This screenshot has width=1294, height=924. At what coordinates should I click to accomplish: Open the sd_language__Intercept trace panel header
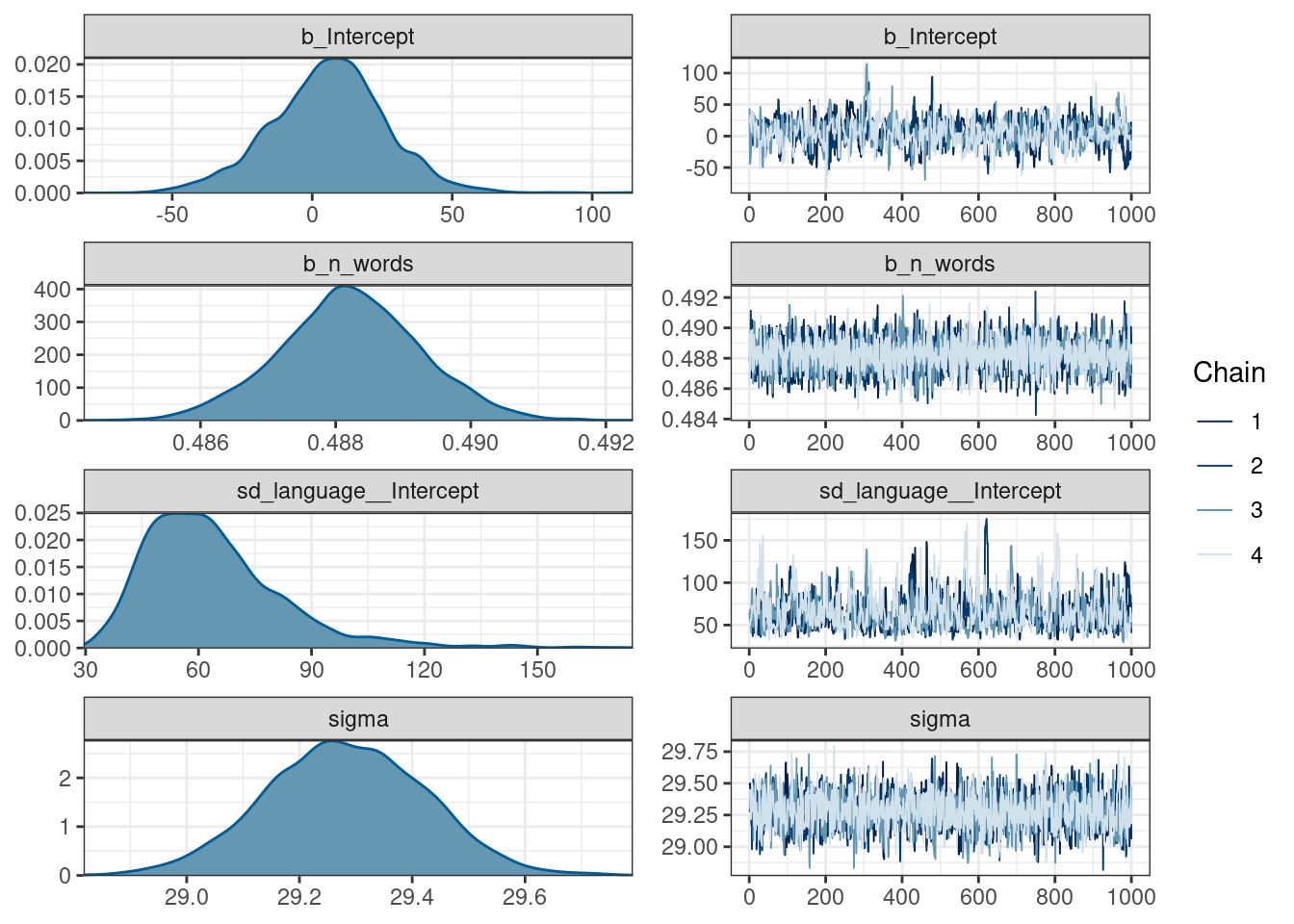coord(940,491)
